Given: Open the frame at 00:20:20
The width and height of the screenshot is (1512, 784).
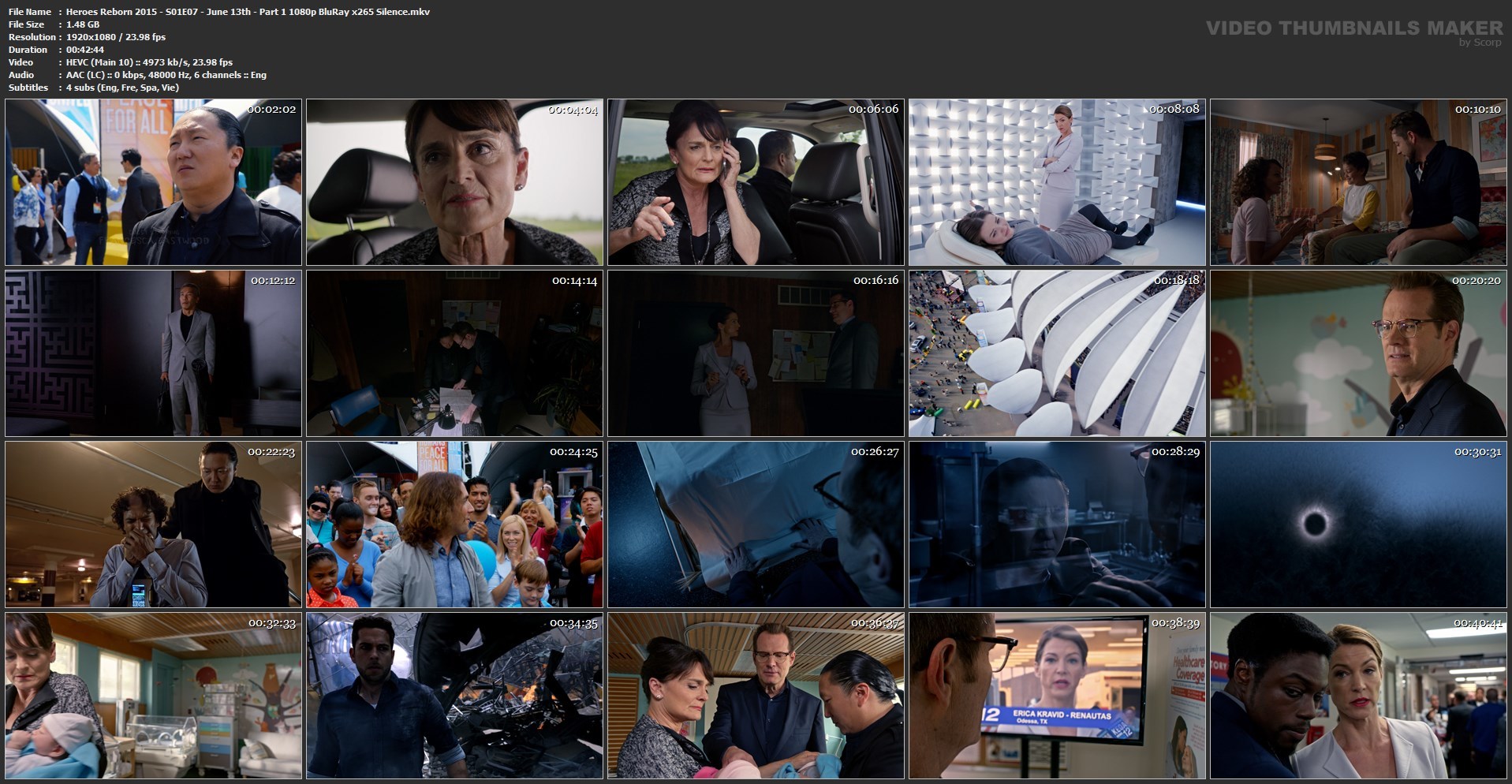Looking at the screenshot, I should 1358,353.
